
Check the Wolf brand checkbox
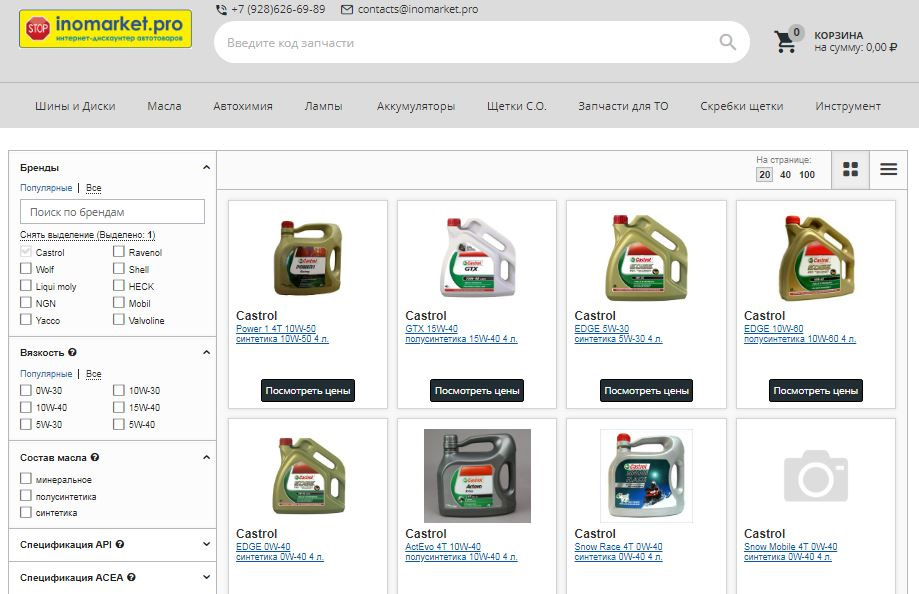click(x=26, y=269)
